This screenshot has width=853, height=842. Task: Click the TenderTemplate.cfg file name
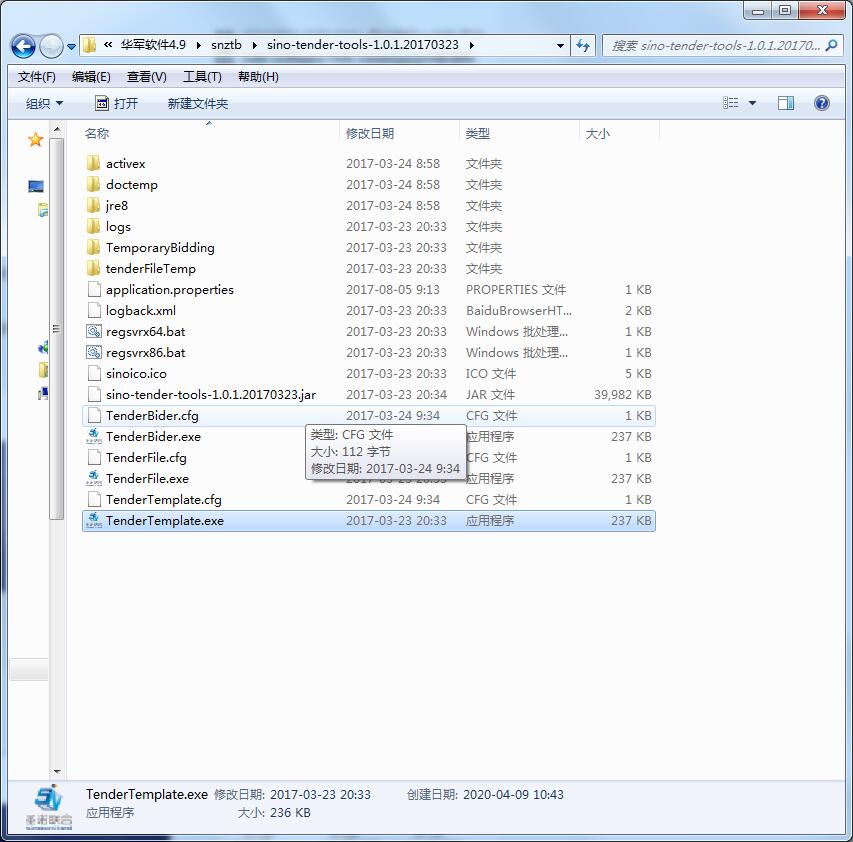(164, 499)
